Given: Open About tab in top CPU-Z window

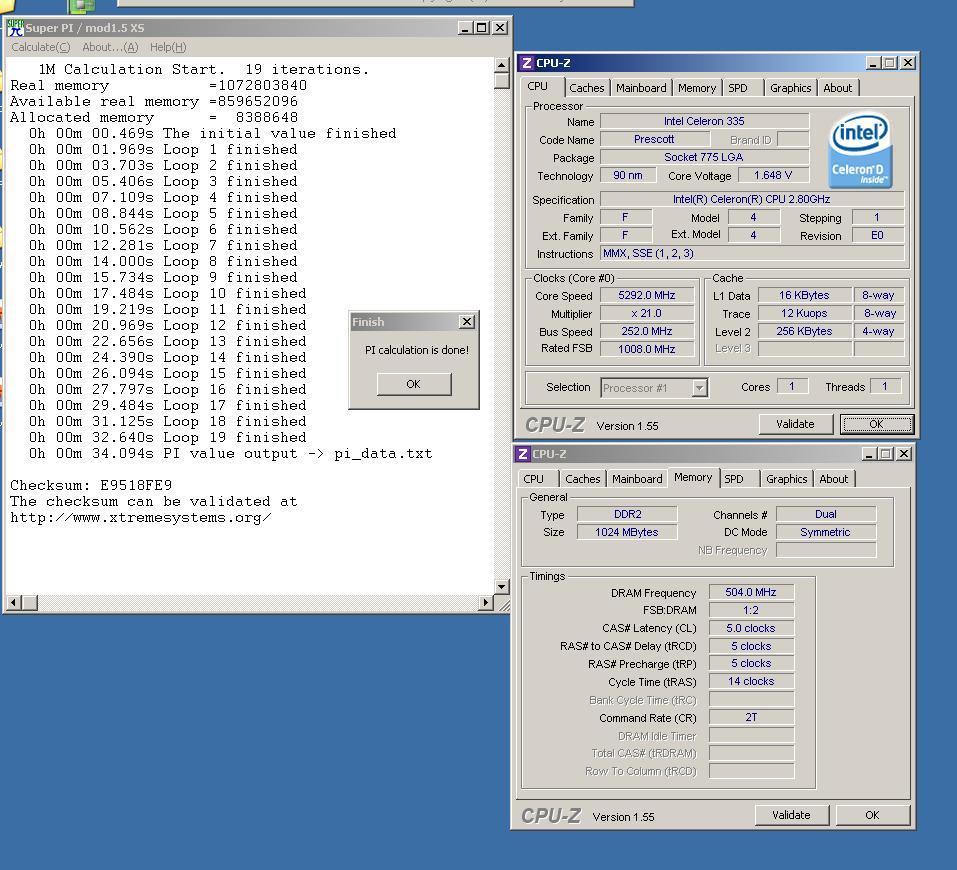Looking at the screenshot, I should 837,88.
